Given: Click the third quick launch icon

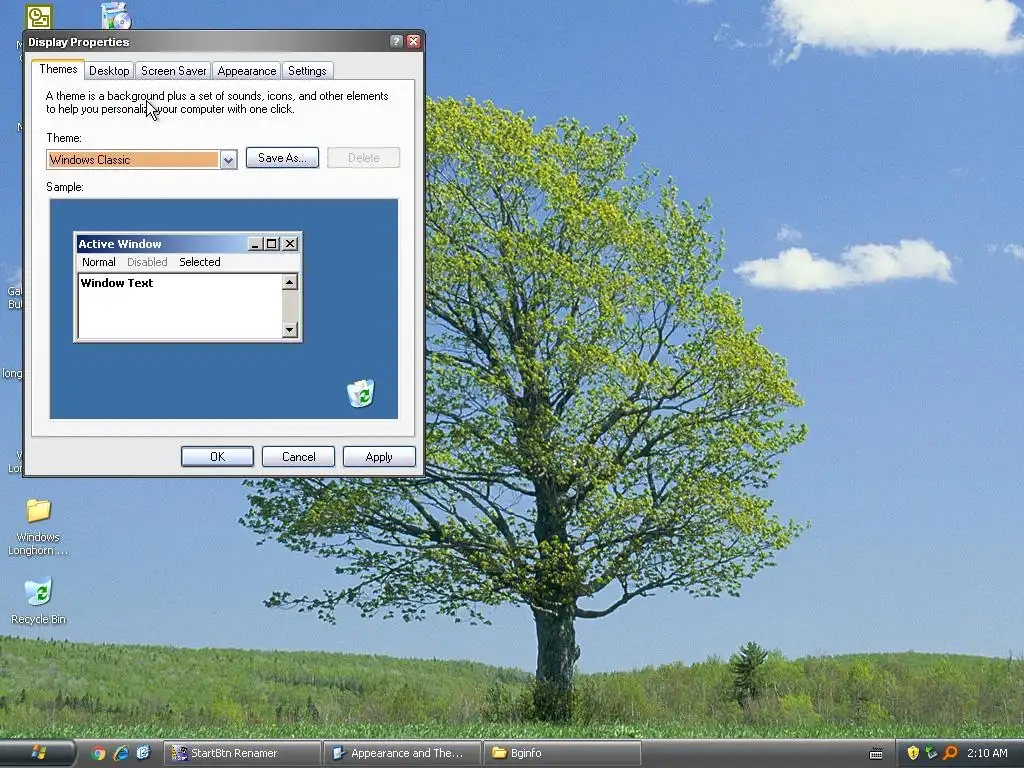Looking at the screenshot, I should tap(143, 753).
